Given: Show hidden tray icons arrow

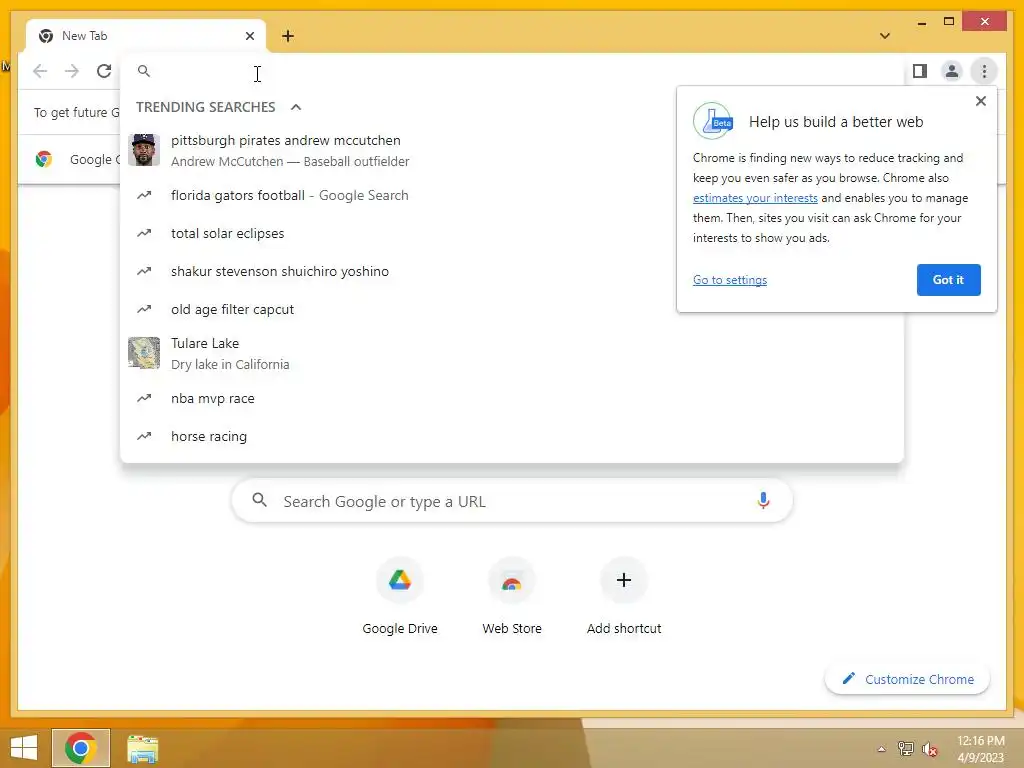Looking at the screenshot, I should point(881,749).
